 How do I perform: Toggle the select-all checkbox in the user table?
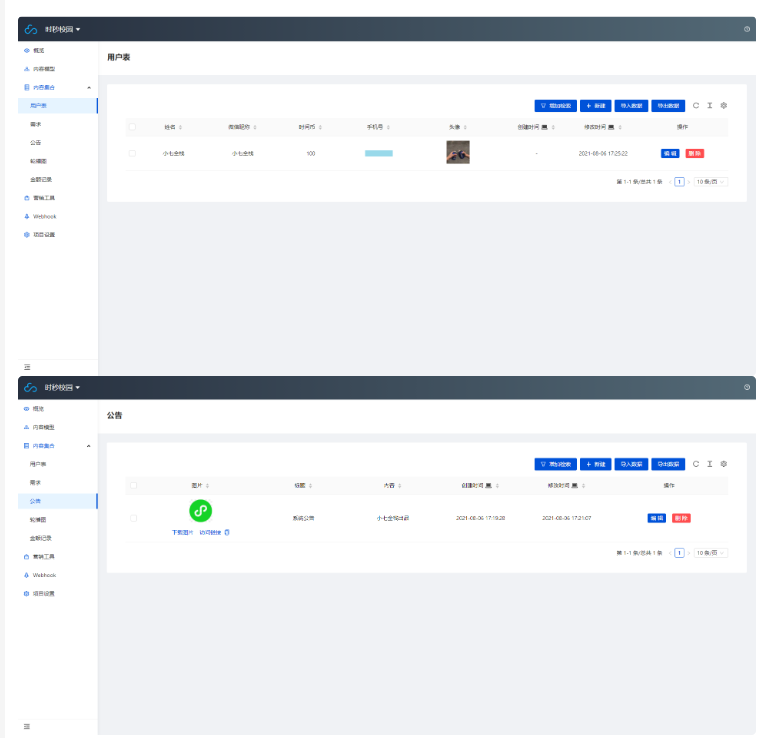pyautogui.click(x=132, y=127)
